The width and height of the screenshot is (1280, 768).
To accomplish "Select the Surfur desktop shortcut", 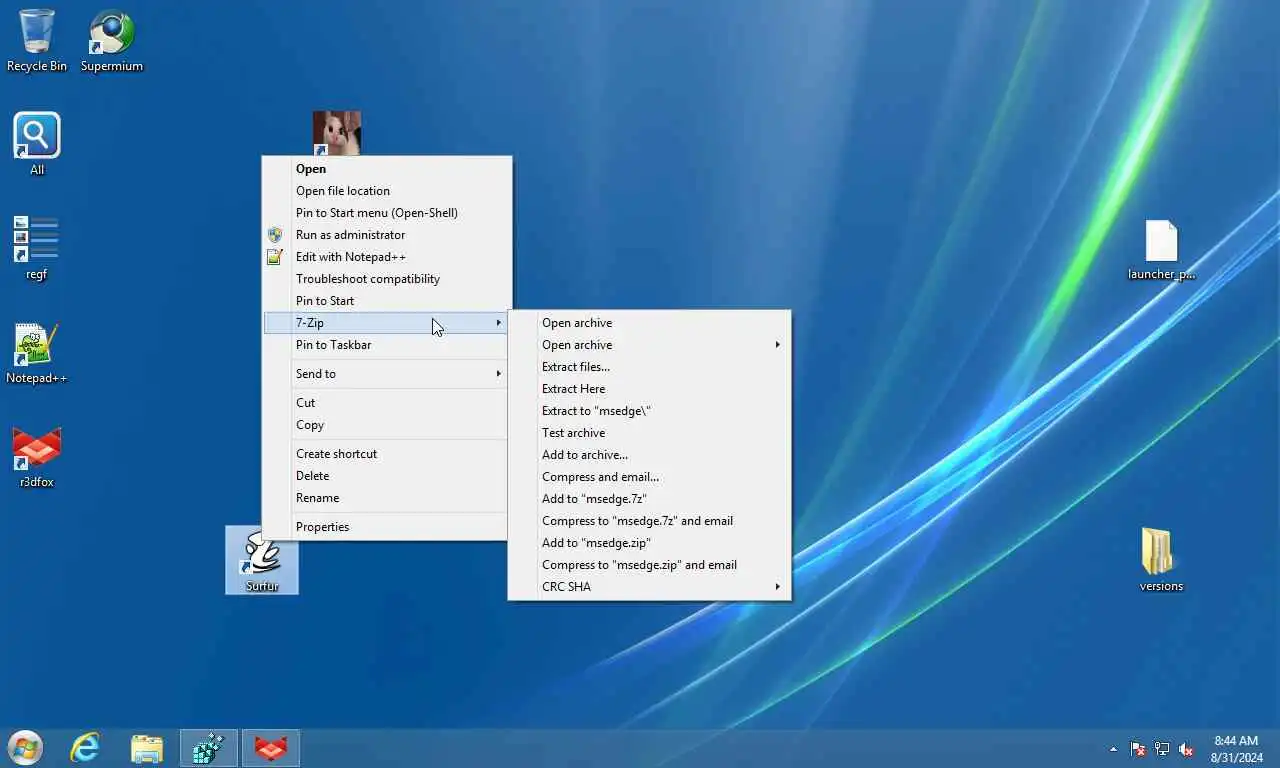I will pyautogui.click(x=262, y=560).
